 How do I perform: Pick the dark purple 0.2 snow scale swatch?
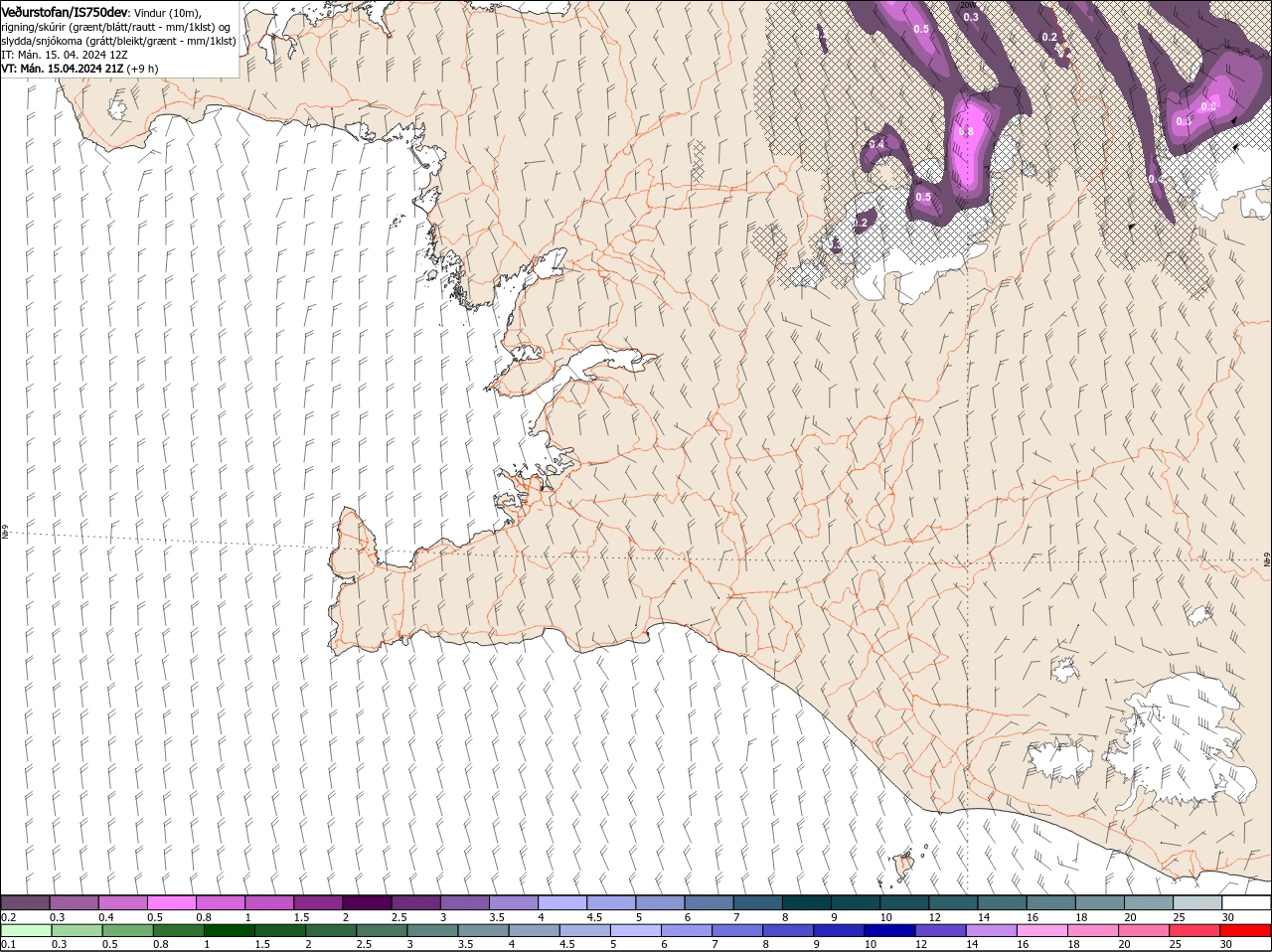coord(25,902)
